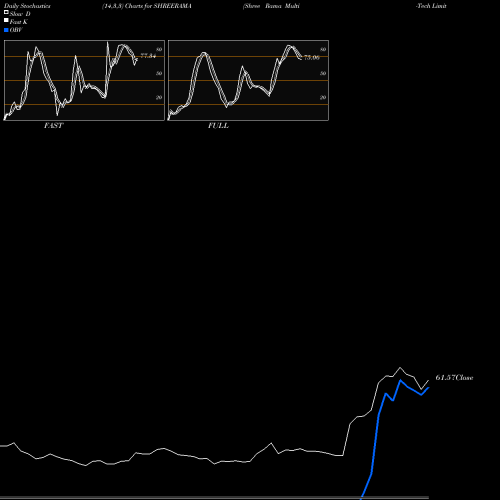Select the 'Slow D' legend label
This screenshot has height=500, width=500.
pos(20,14)
